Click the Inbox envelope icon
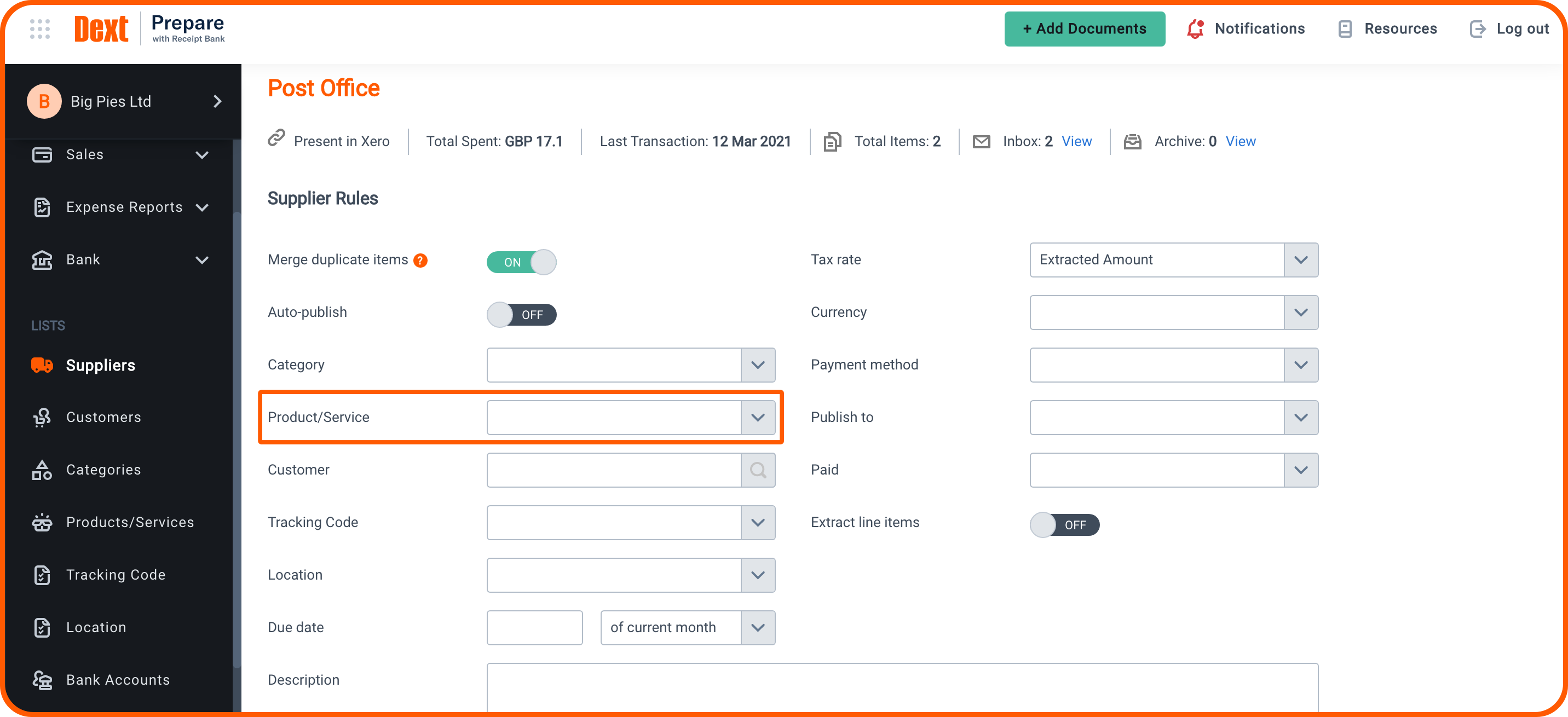 tap(981, 141)
